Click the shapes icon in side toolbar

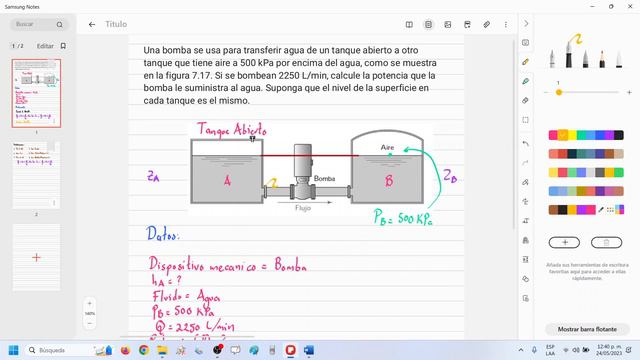pyautogui.click(x=526, y=279)
